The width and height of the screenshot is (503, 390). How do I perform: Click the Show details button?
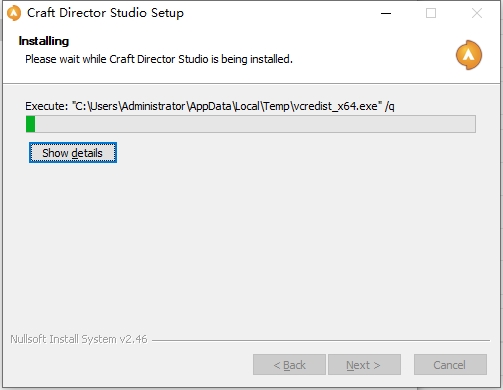pyautogui.click(x=73, y=153)
